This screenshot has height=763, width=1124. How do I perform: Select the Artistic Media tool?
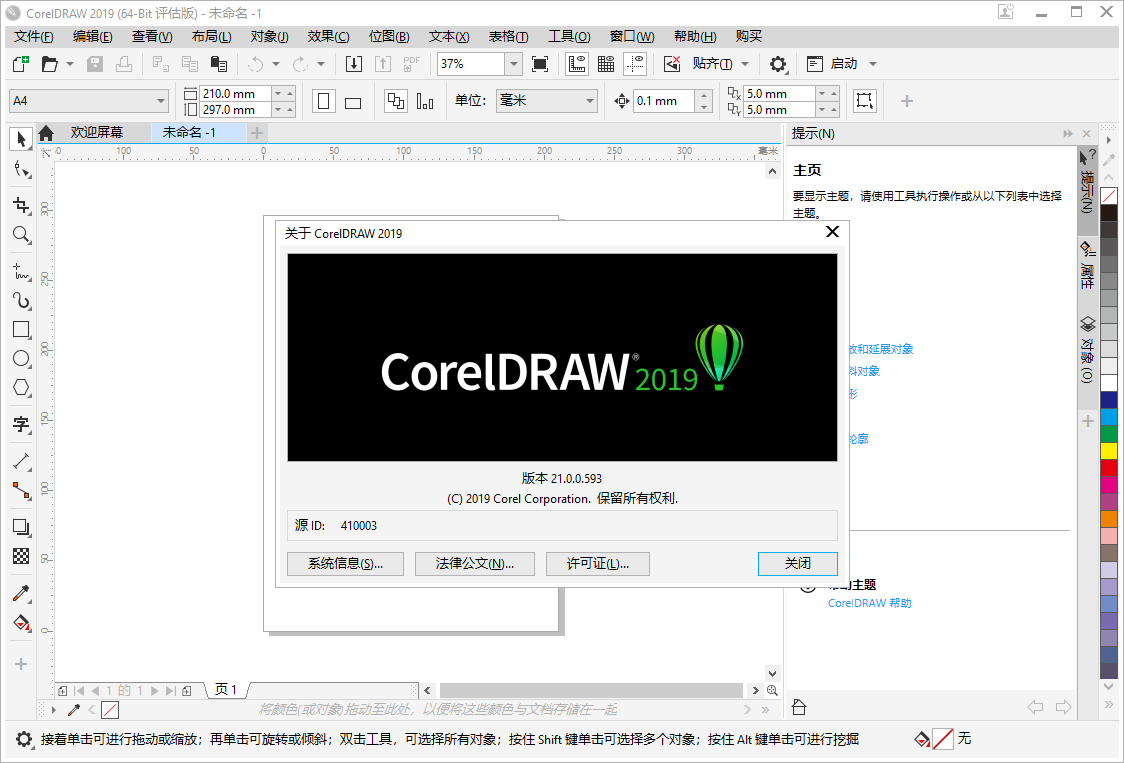pos(22,300)
